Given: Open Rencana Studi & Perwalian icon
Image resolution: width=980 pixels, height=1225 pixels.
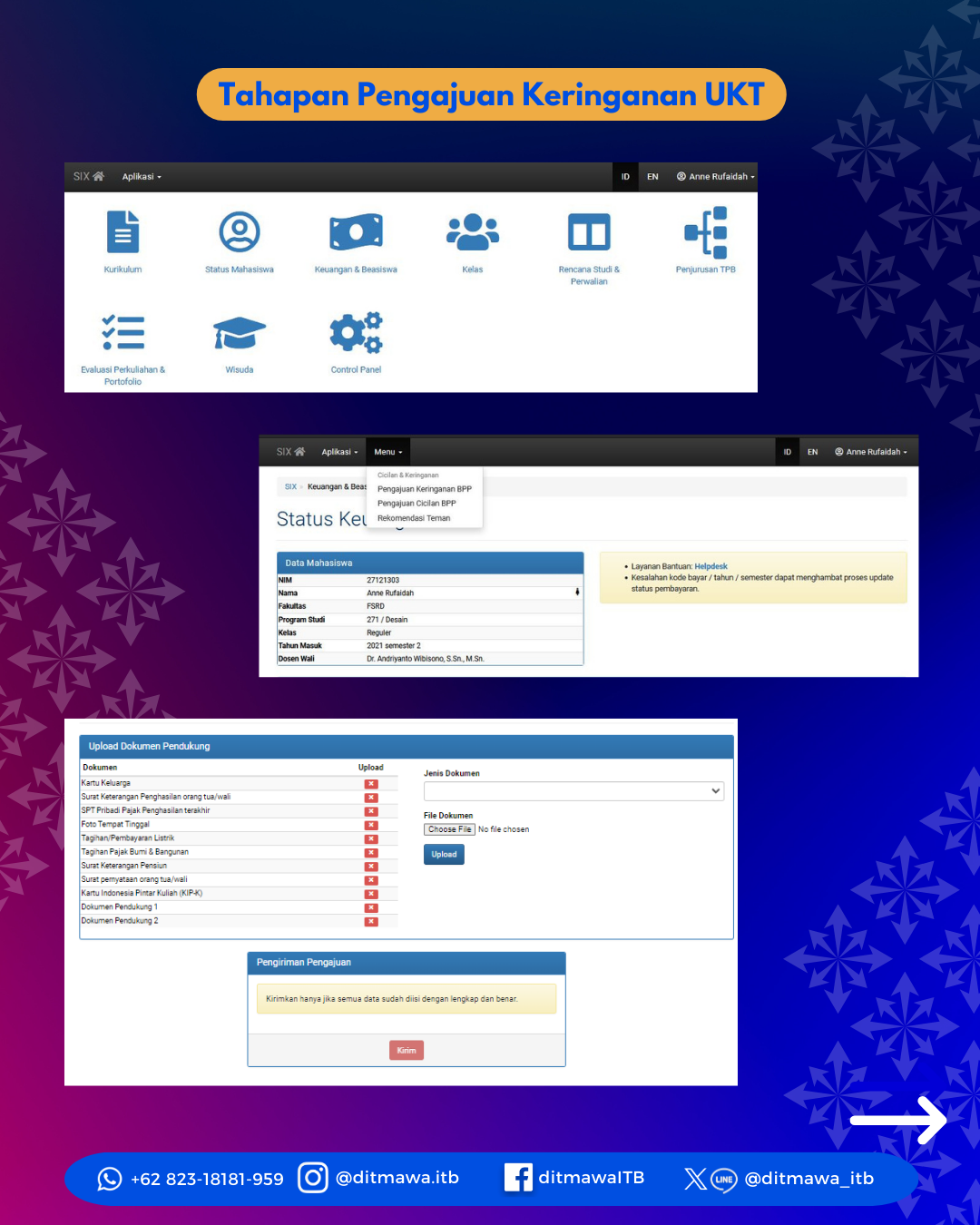Looking at the screenshot, I should pos(589,232).
